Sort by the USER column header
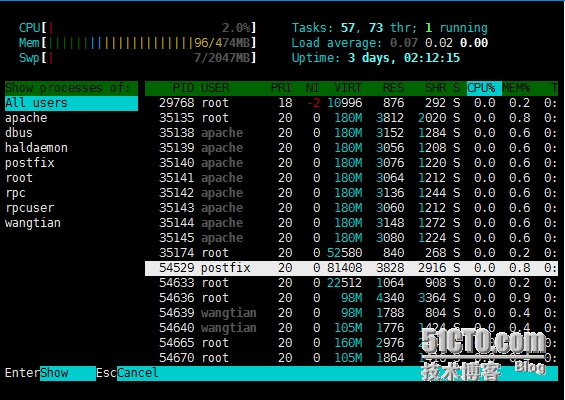Image resolution: width=565 pixels, height=400 pixels. tap(215, 88)
